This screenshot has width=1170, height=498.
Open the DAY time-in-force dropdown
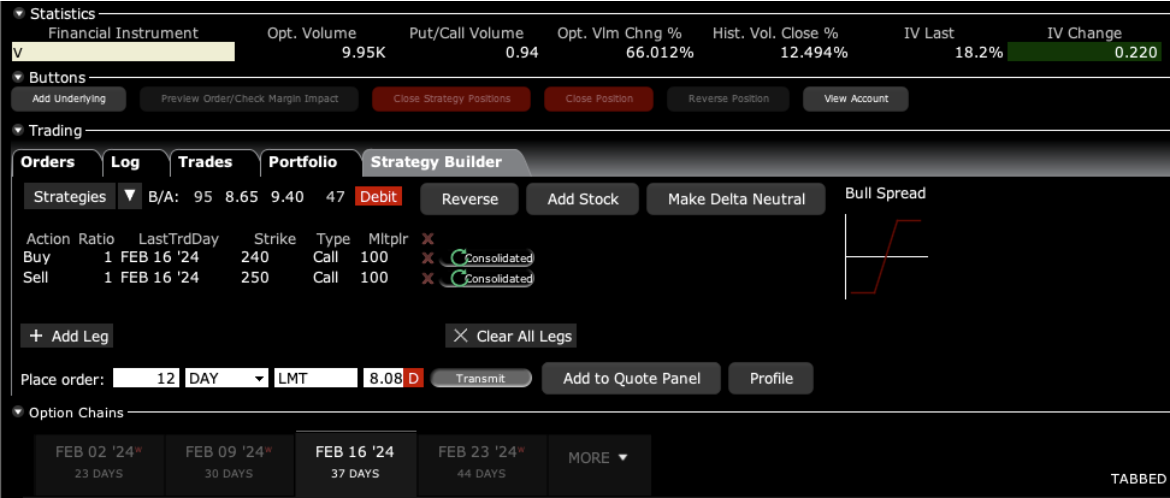tap(260, 379)
